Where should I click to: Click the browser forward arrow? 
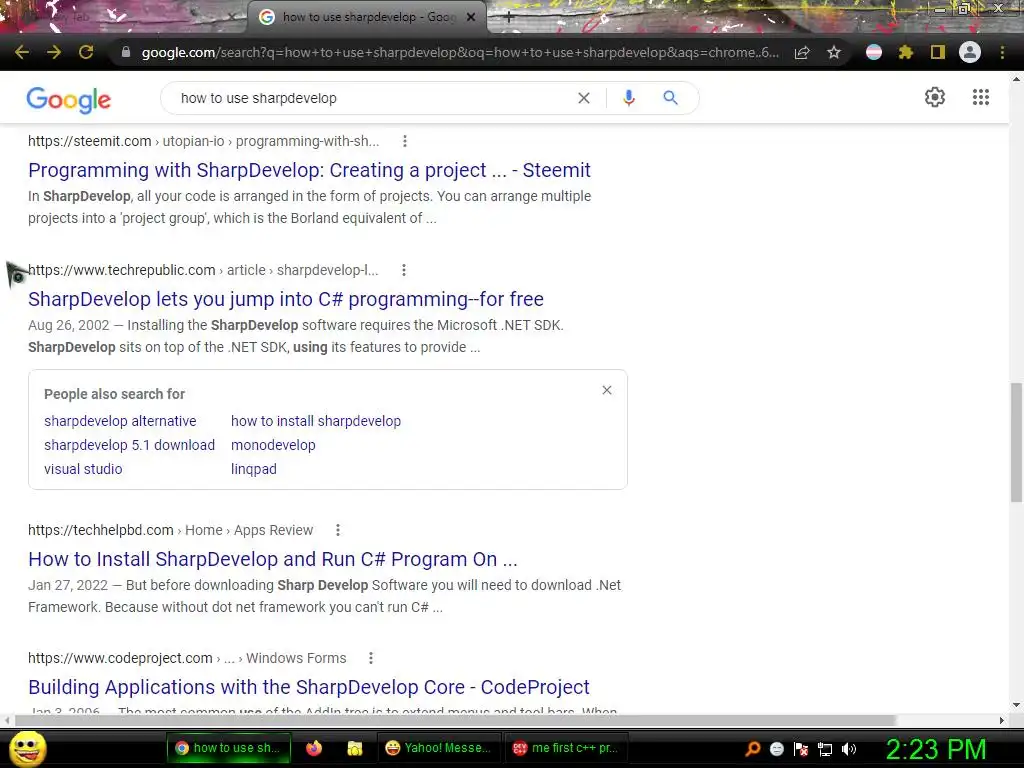(54, 52)
